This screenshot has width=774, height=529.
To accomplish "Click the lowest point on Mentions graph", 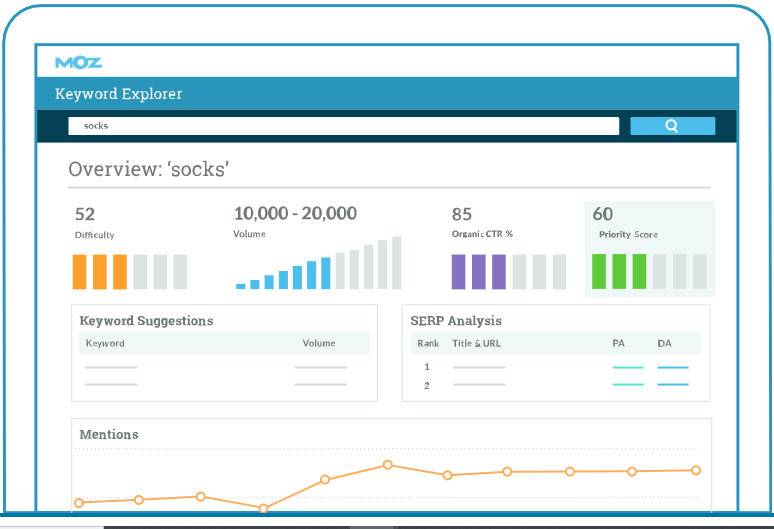I will click(264, 508).
